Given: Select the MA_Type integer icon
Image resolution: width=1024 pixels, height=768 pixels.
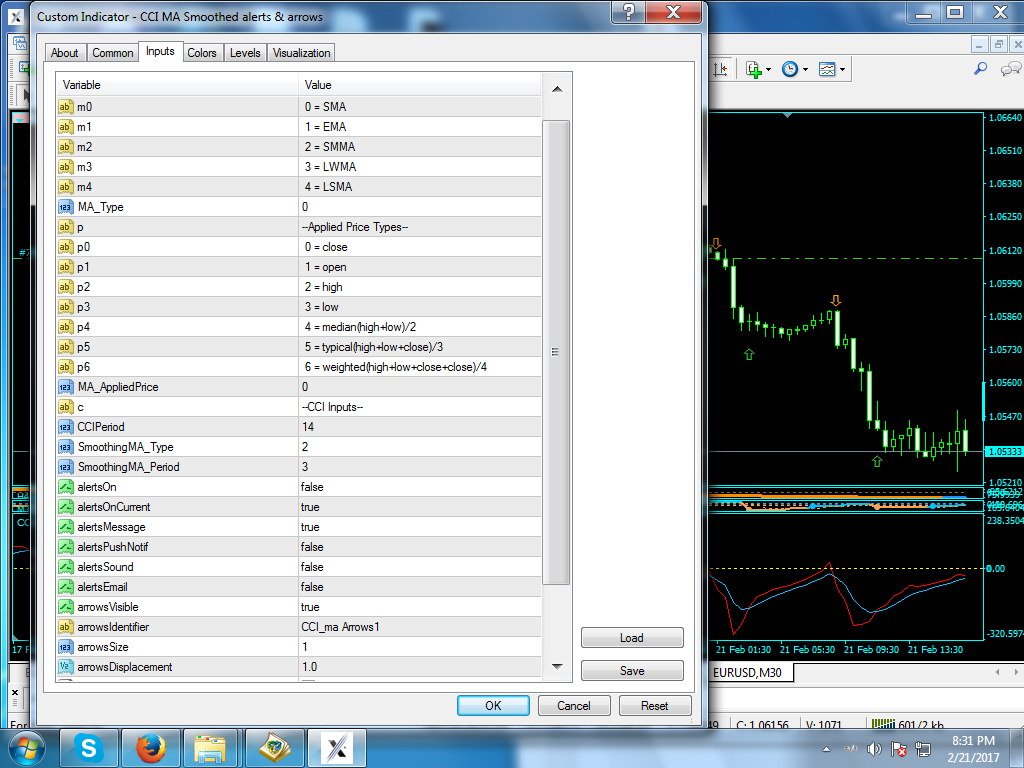Looking at the screenshot, I should click(x=66, y=207).
